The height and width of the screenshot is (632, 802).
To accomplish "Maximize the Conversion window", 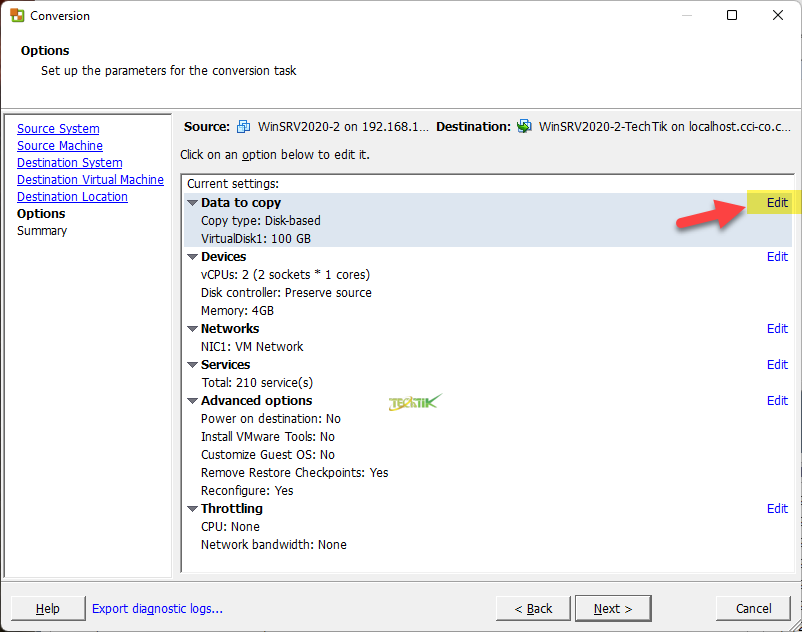I will click(x=732, y=15).
